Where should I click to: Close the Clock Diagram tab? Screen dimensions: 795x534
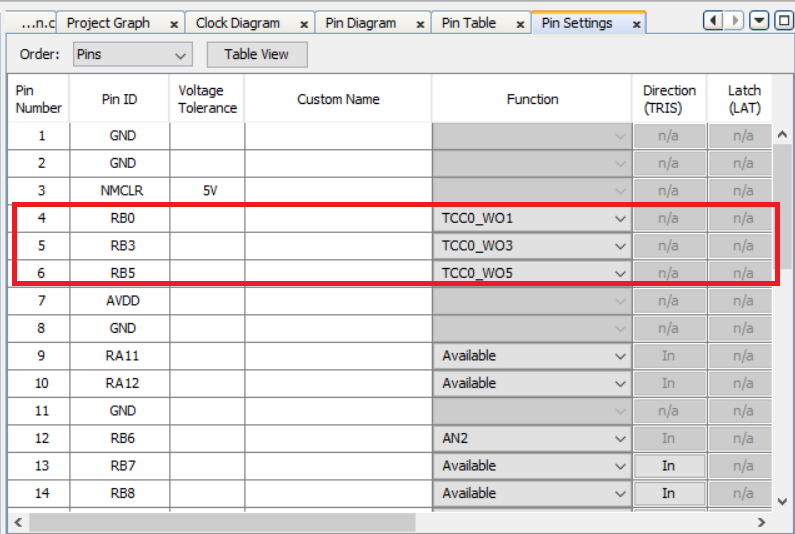tap(301, 23)
